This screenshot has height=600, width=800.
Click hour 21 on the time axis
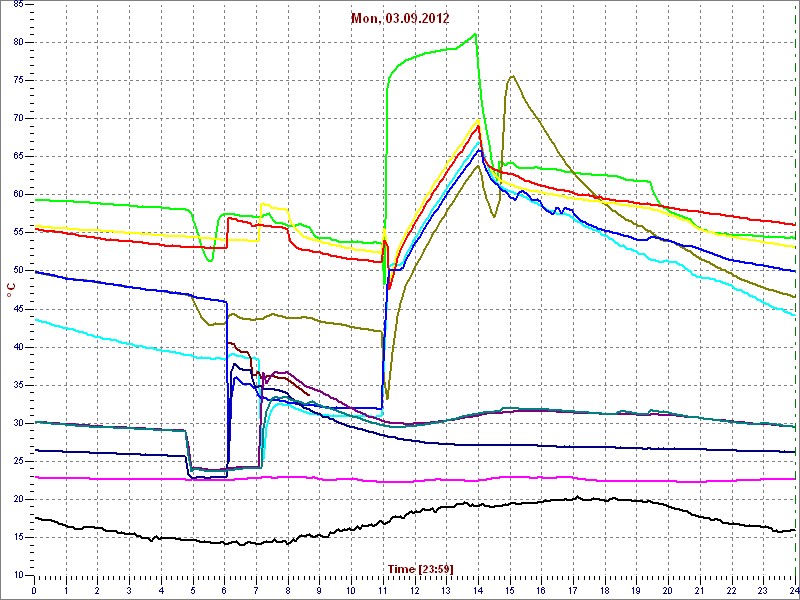coord(698,590)
